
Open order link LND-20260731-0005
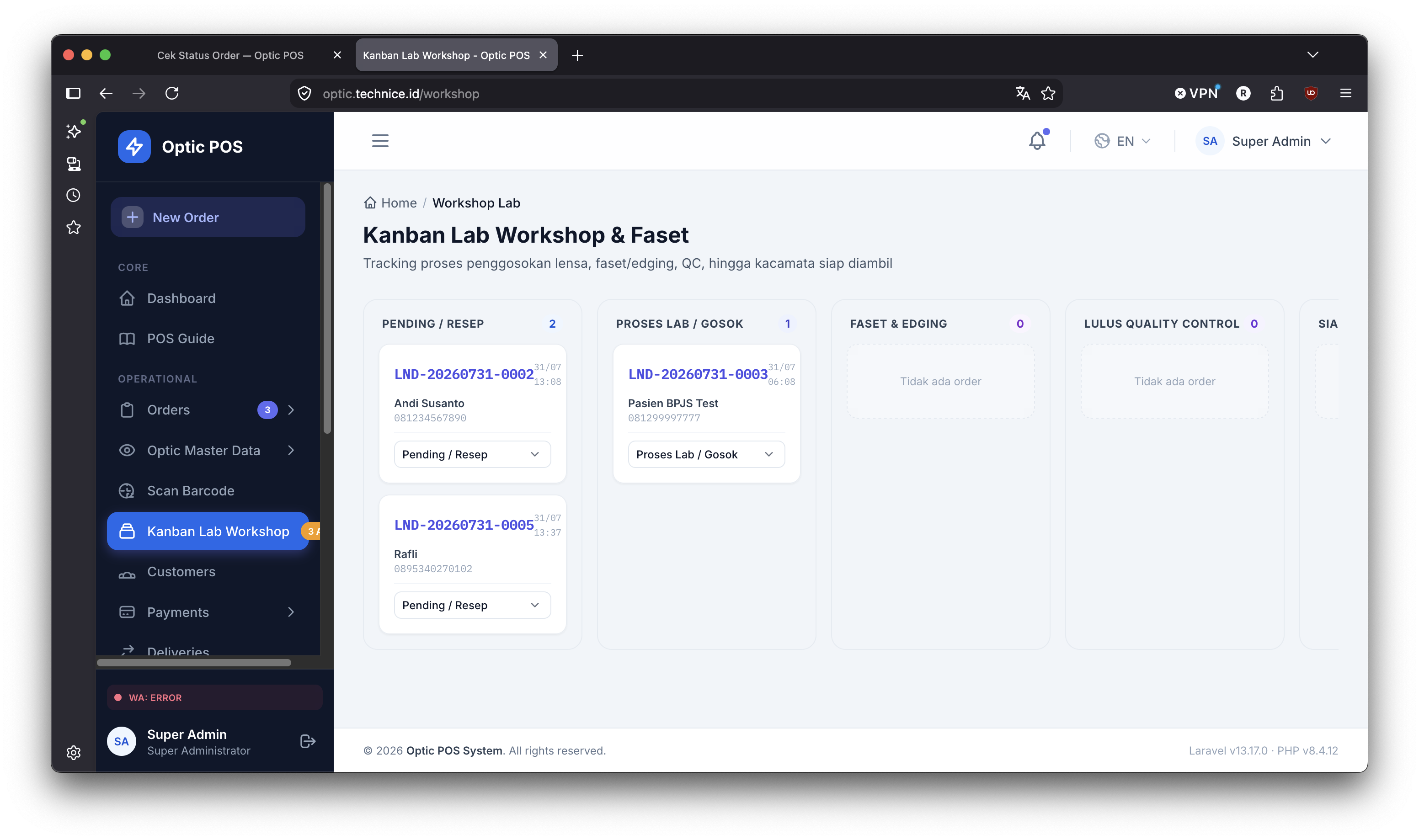(x=464, y=525)
